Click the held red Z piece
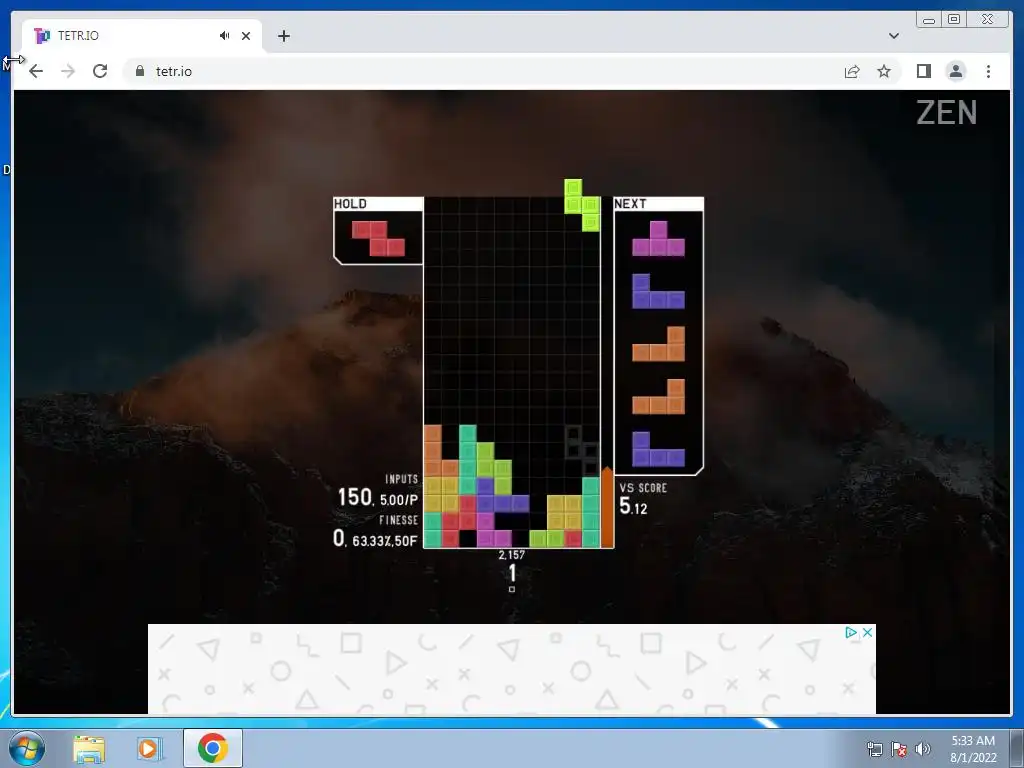Image resolution: width=1024 pixels, height=768 pixels. pyautogui.click(x=378, y=238)
